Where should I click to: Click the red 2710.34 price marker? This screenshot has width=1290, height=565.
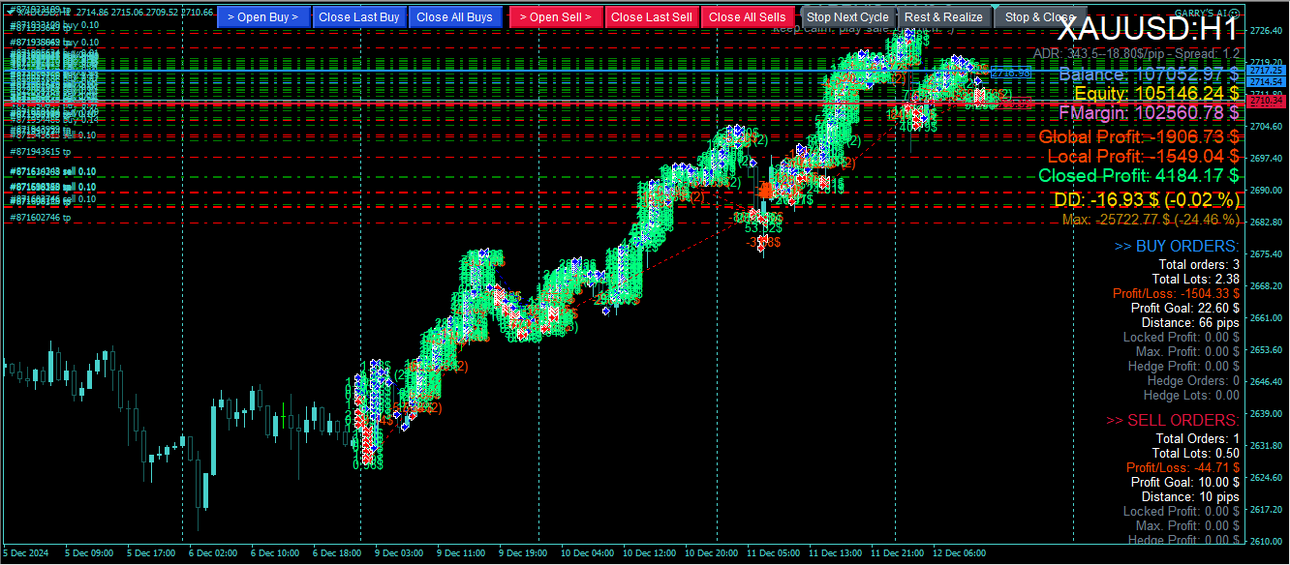click(1265, 101)
